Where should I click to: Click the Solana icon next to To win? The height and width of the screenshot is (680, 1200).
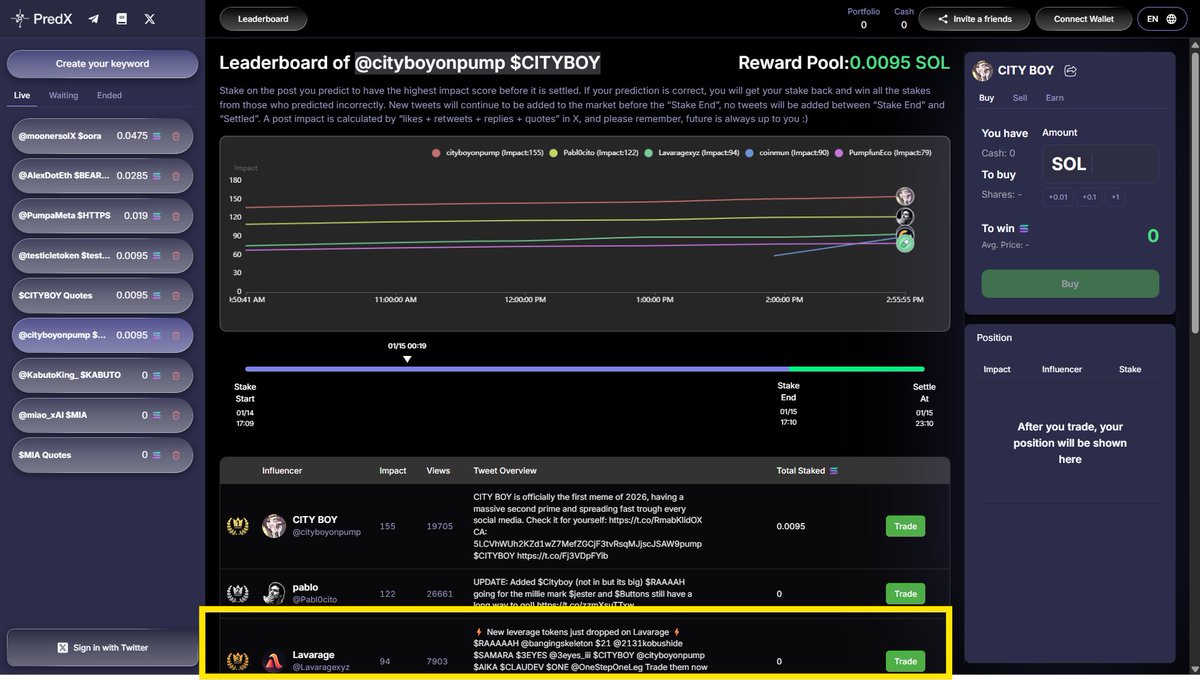pyautogui.click(x=1023, y=229)
